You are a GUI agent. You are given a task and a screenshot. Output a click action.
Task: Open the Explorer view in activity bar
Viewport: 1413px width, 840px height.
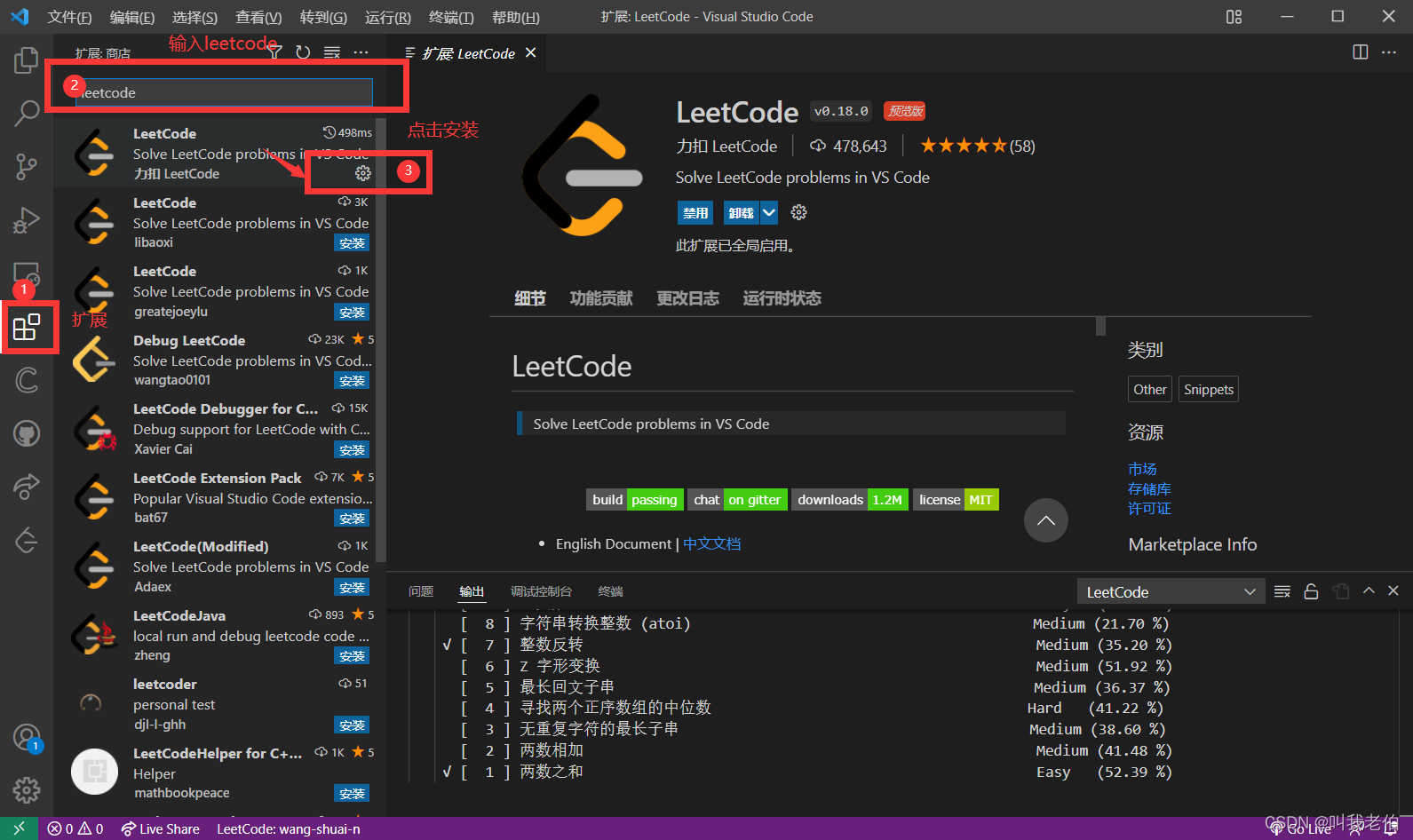pos(27,60)
